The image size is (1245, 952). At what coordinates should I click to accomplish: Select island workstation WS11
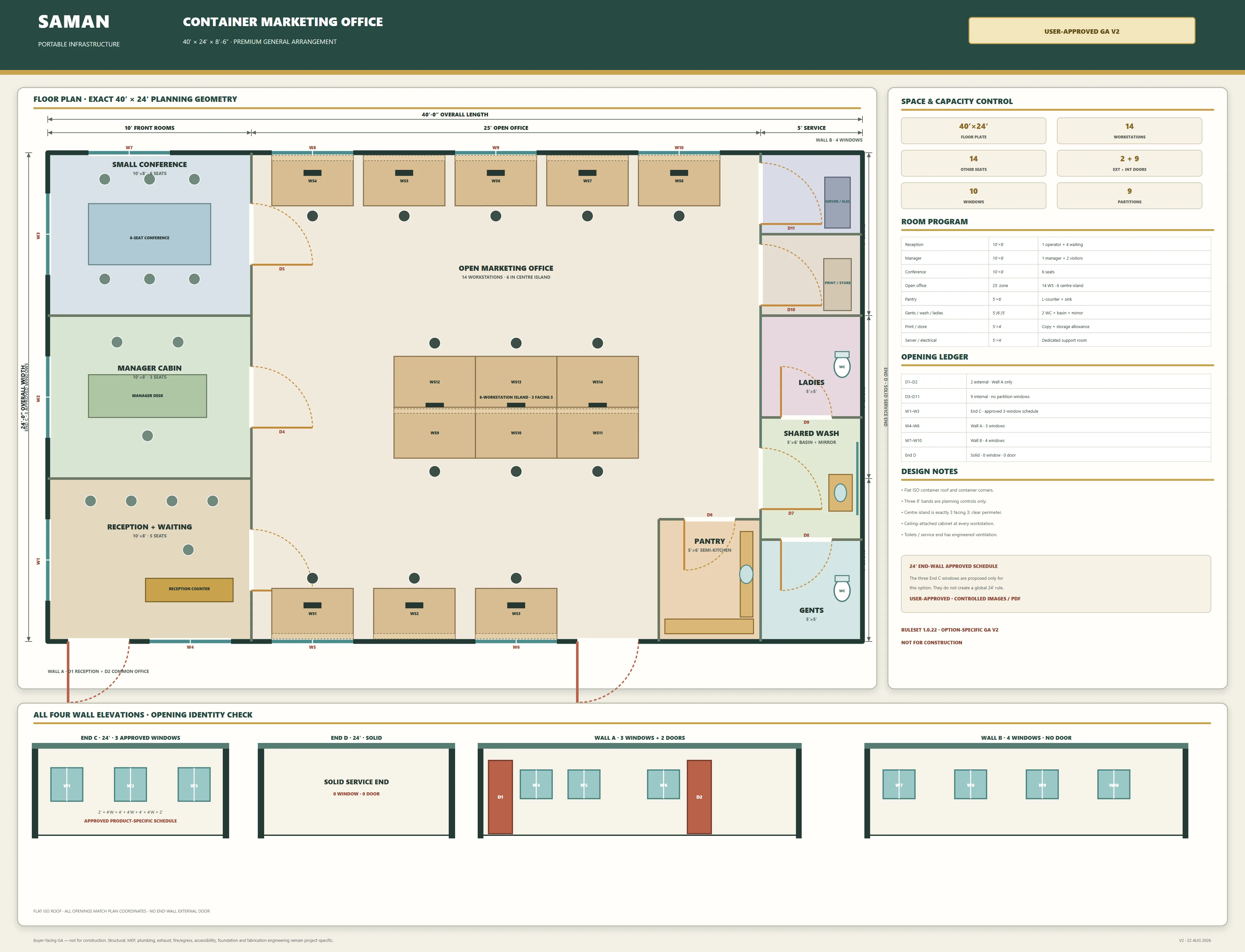598,433
